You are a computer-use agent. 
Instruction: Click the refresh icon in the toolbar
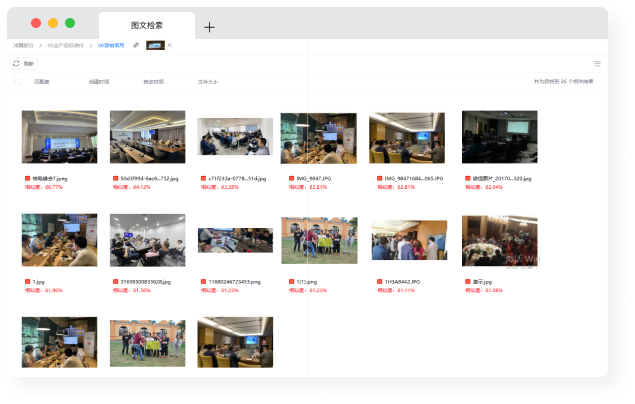(16, 63)
